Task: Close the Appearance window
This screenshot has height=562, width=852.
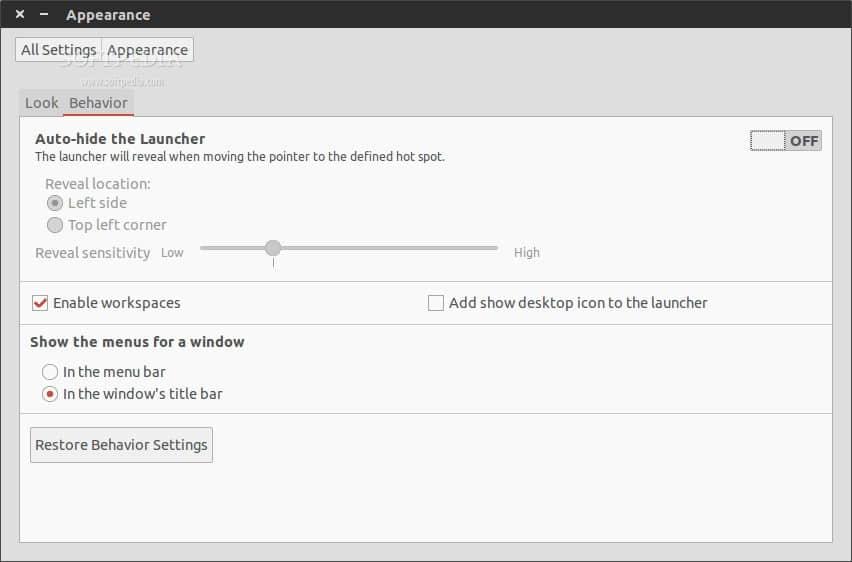Action: click(20, 15)
